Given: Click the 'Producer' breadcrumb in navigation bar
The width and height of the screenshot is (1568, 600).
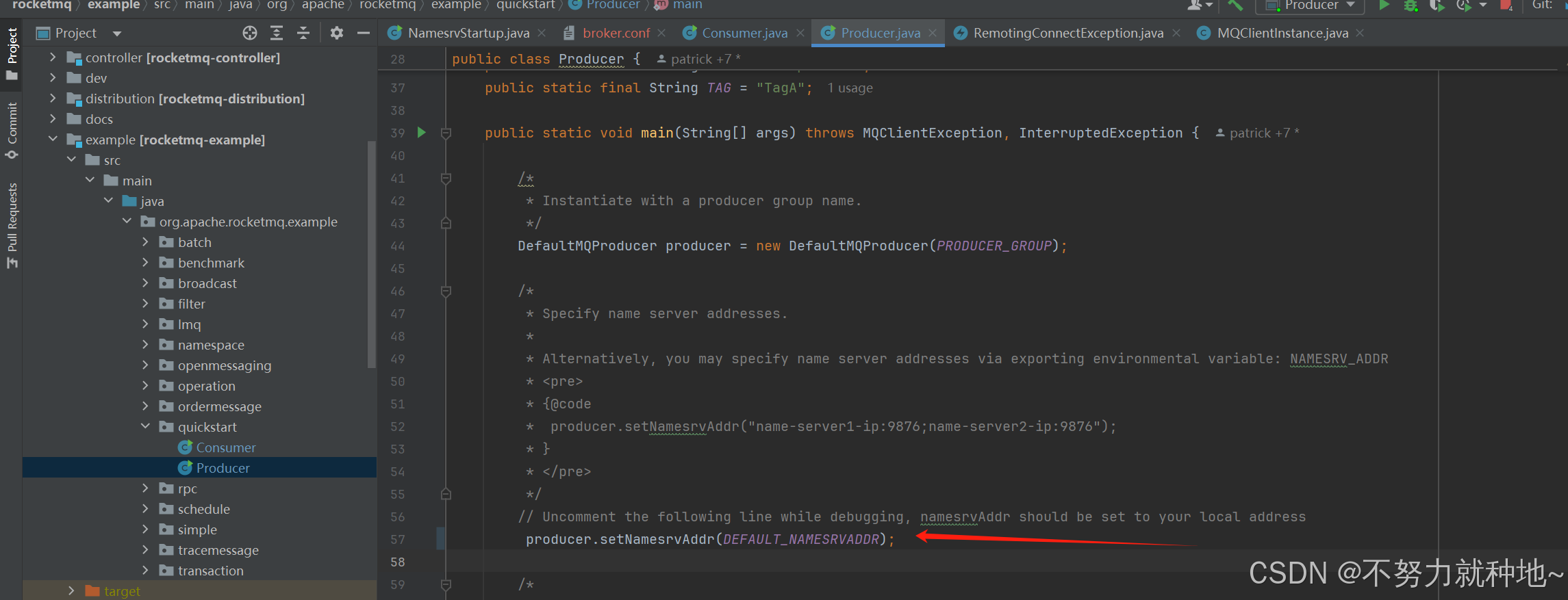Looking at the screenshot, I should [x=612, y=5].
